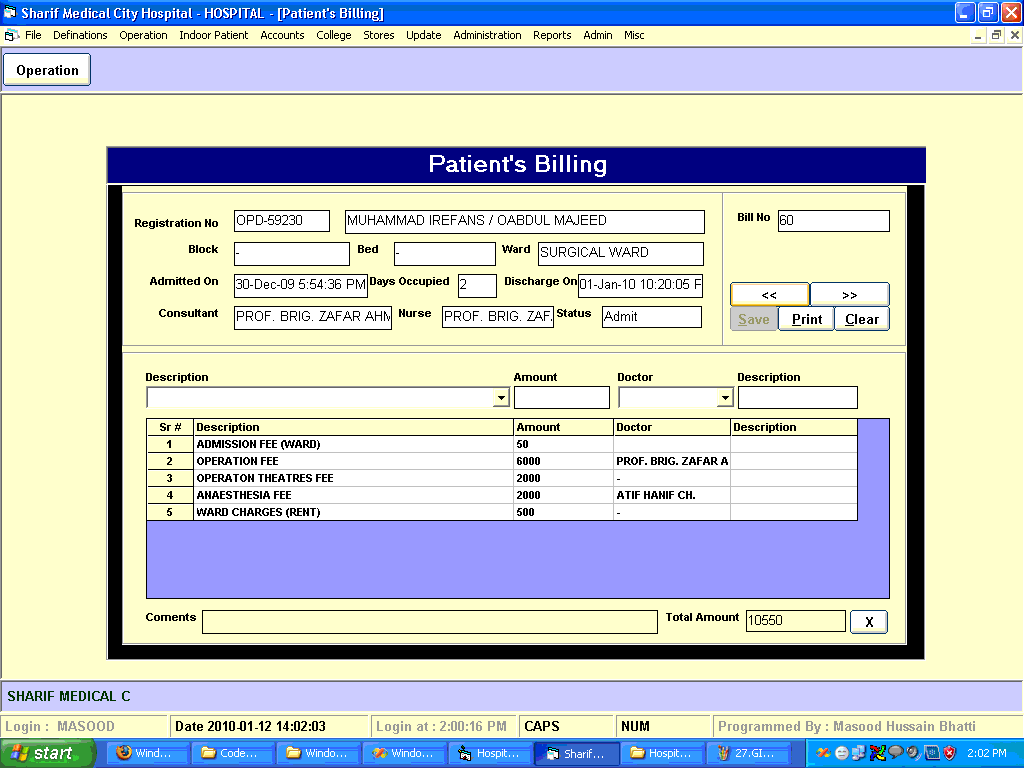Open the speaker volume tray icon
Viewport: 1024px width, 768px height.
tap(914, 753)
